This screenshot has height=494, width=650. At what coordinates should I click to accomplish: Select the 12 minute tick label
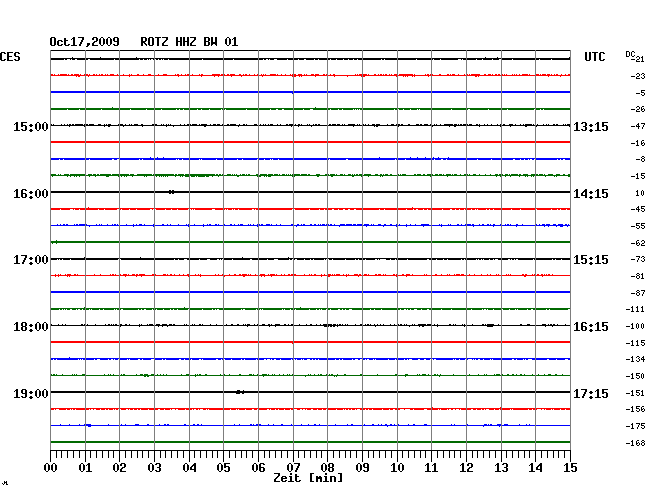click(x=466, y=468)
